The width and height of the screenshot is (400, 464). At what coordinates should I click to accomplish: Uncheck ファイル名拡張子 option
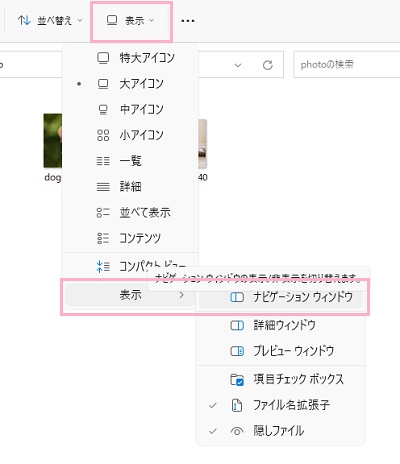(x=280, y=405)
